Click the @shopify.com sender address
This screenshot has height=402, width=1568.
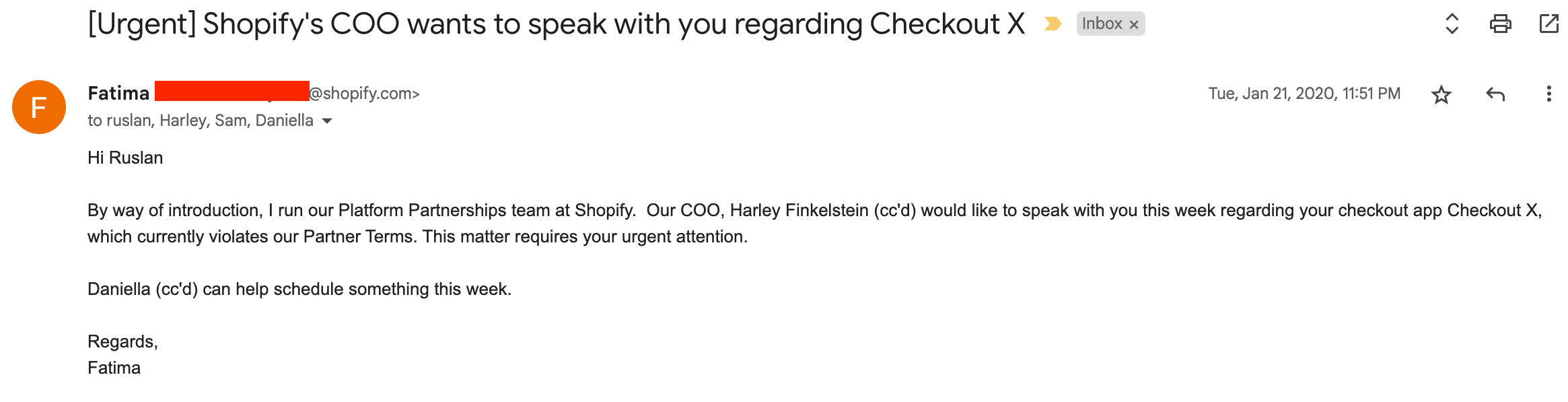364,93
